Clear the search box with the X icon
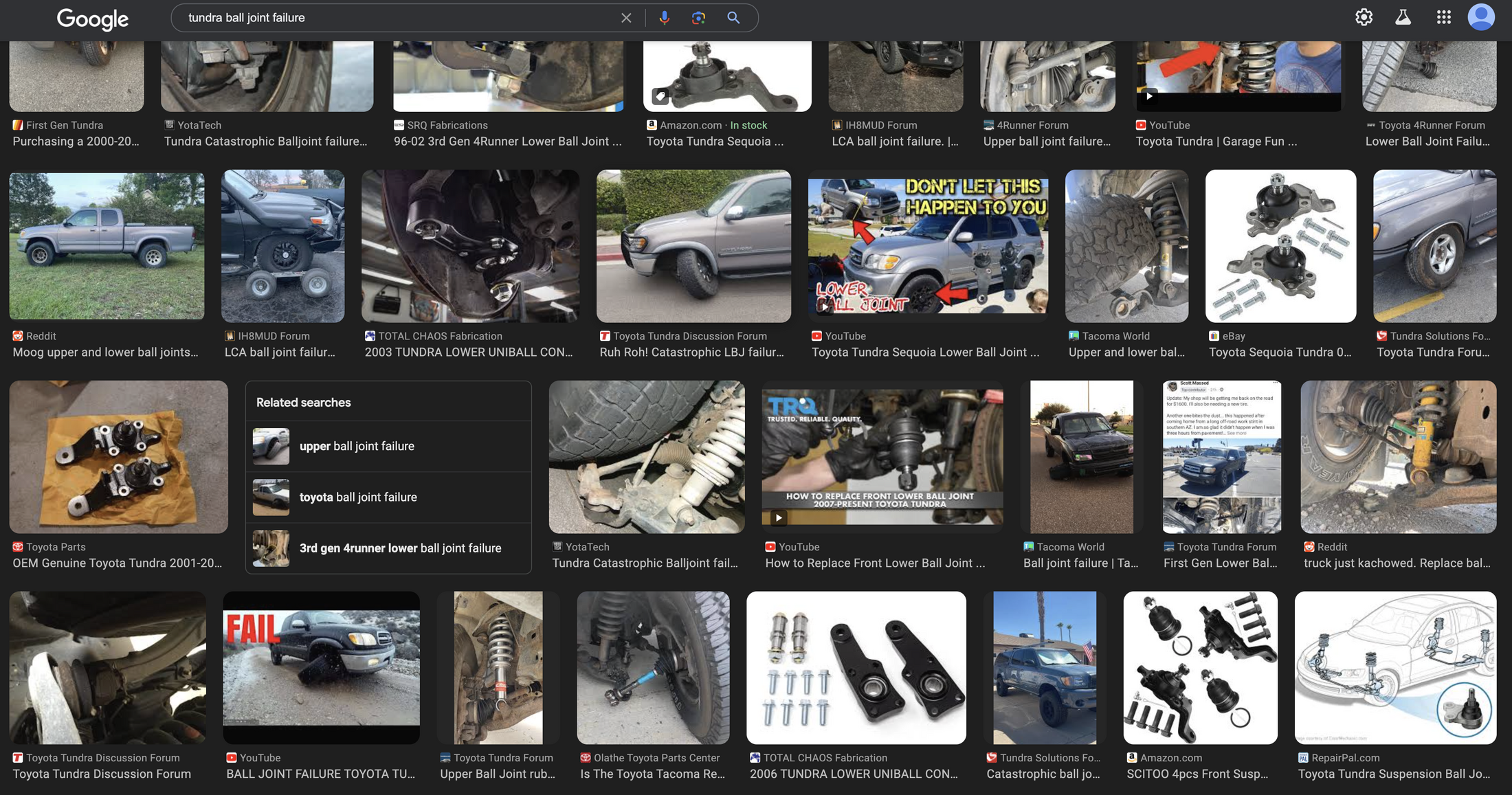Viewport: 1512px width, 795px height. 625,18
